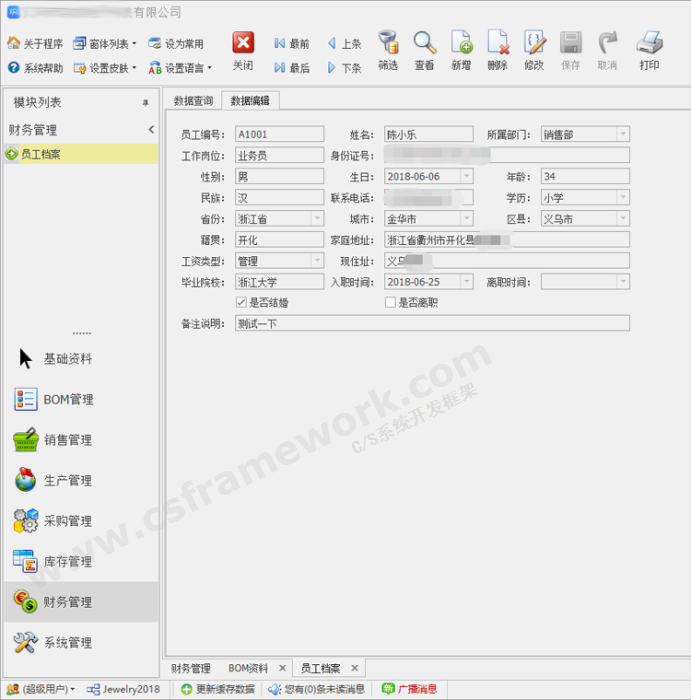691x700 pixels.
Task: Expand the 所属部门 dropdown
Action: (x=623, y=134)
